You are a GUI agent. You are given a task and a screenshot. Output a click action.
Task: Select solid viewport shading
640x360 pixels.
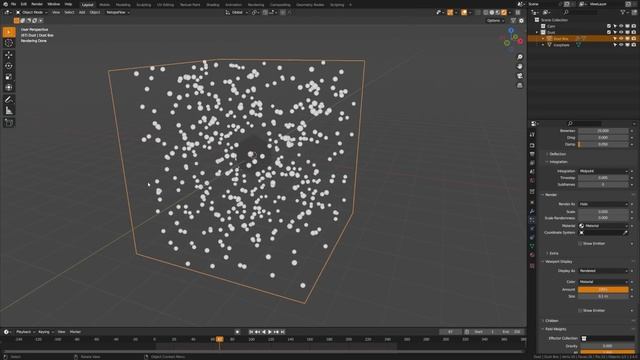pos(492,12)
